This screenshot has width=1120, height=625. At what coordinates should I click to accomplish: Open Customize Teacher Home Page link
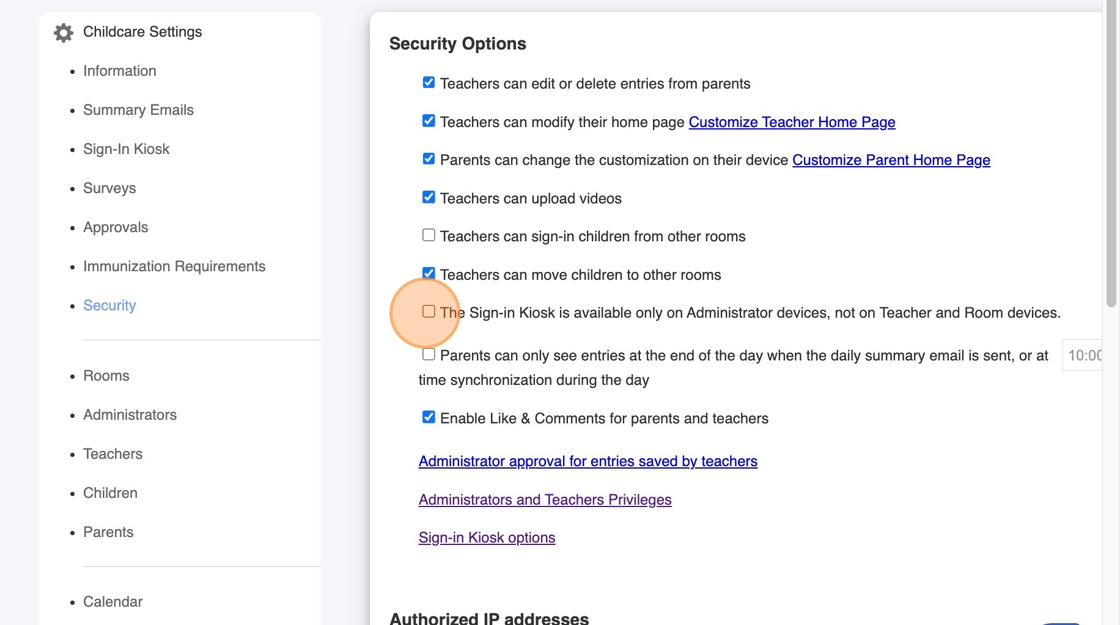pyautogui.click(x=791, y=122)
